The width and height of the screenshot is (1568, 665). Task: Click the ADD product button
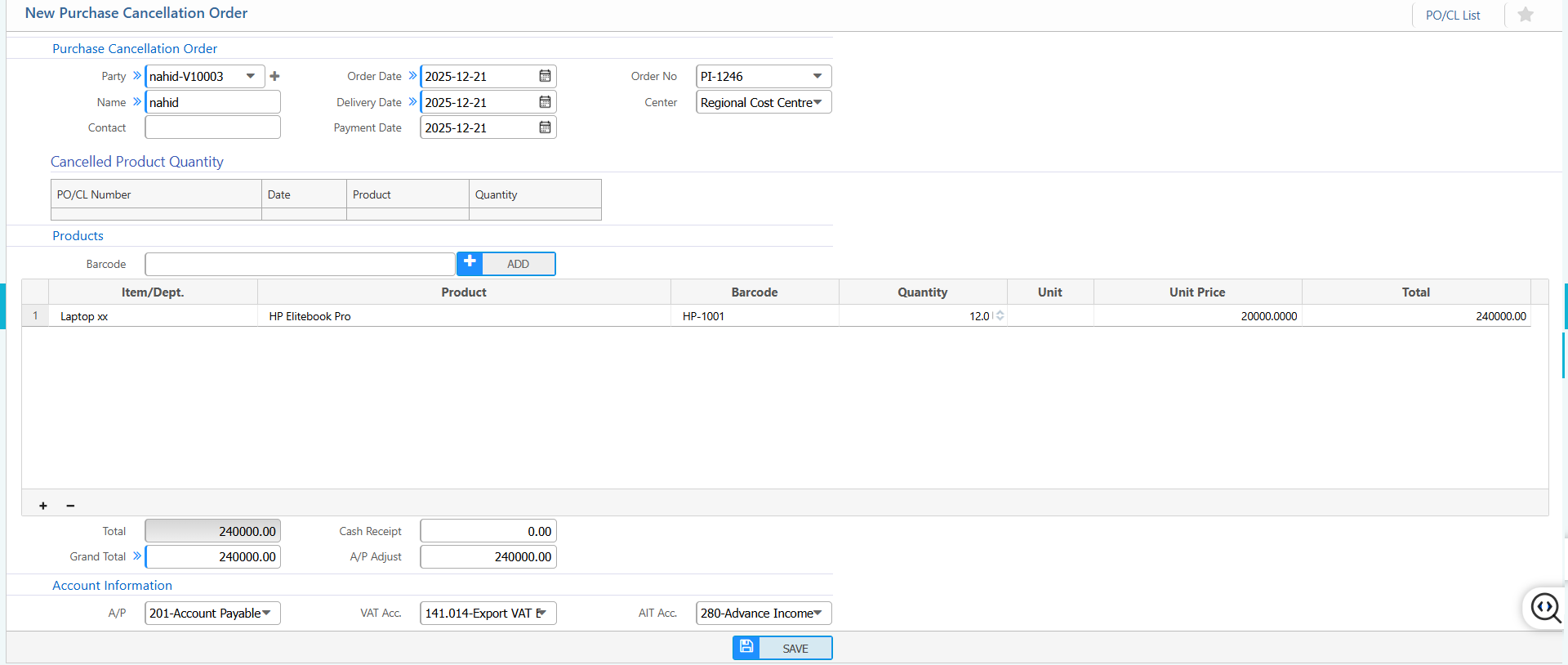pyautogui.click(x=506, y=264)
